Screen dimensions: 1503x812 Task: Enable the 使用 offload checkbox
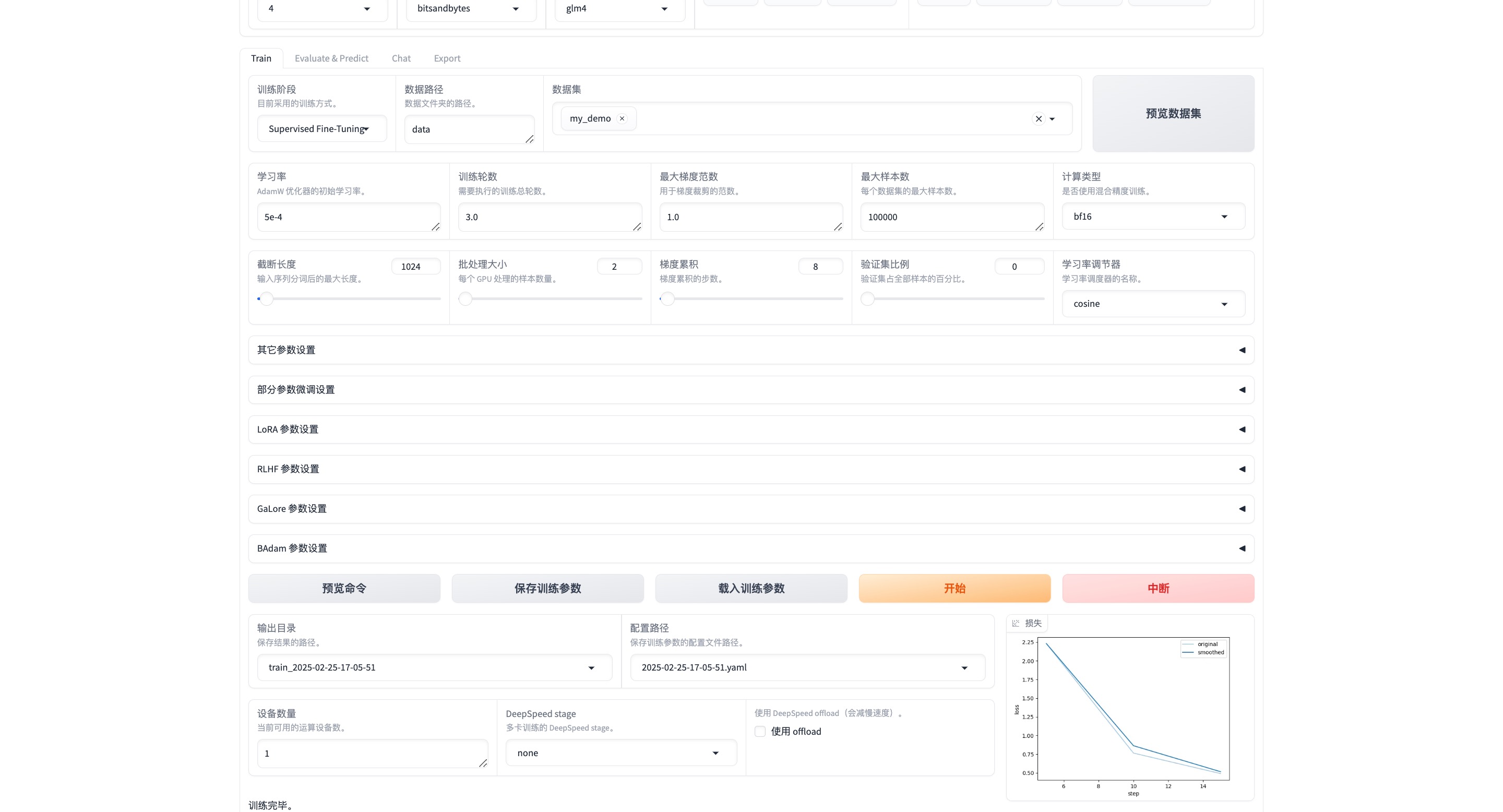pos(760,732)
